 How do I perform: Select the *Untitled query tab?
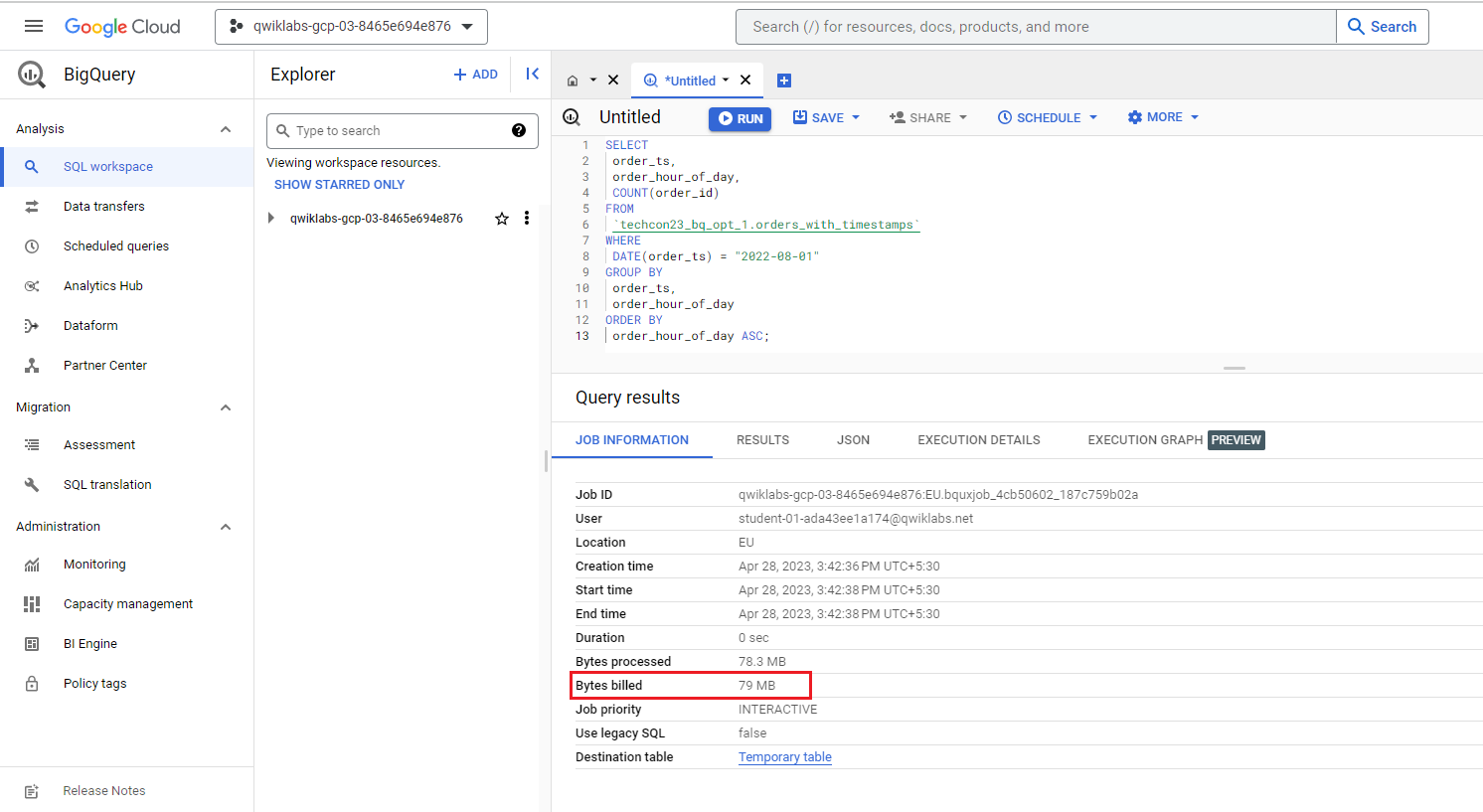click(680, 81)
